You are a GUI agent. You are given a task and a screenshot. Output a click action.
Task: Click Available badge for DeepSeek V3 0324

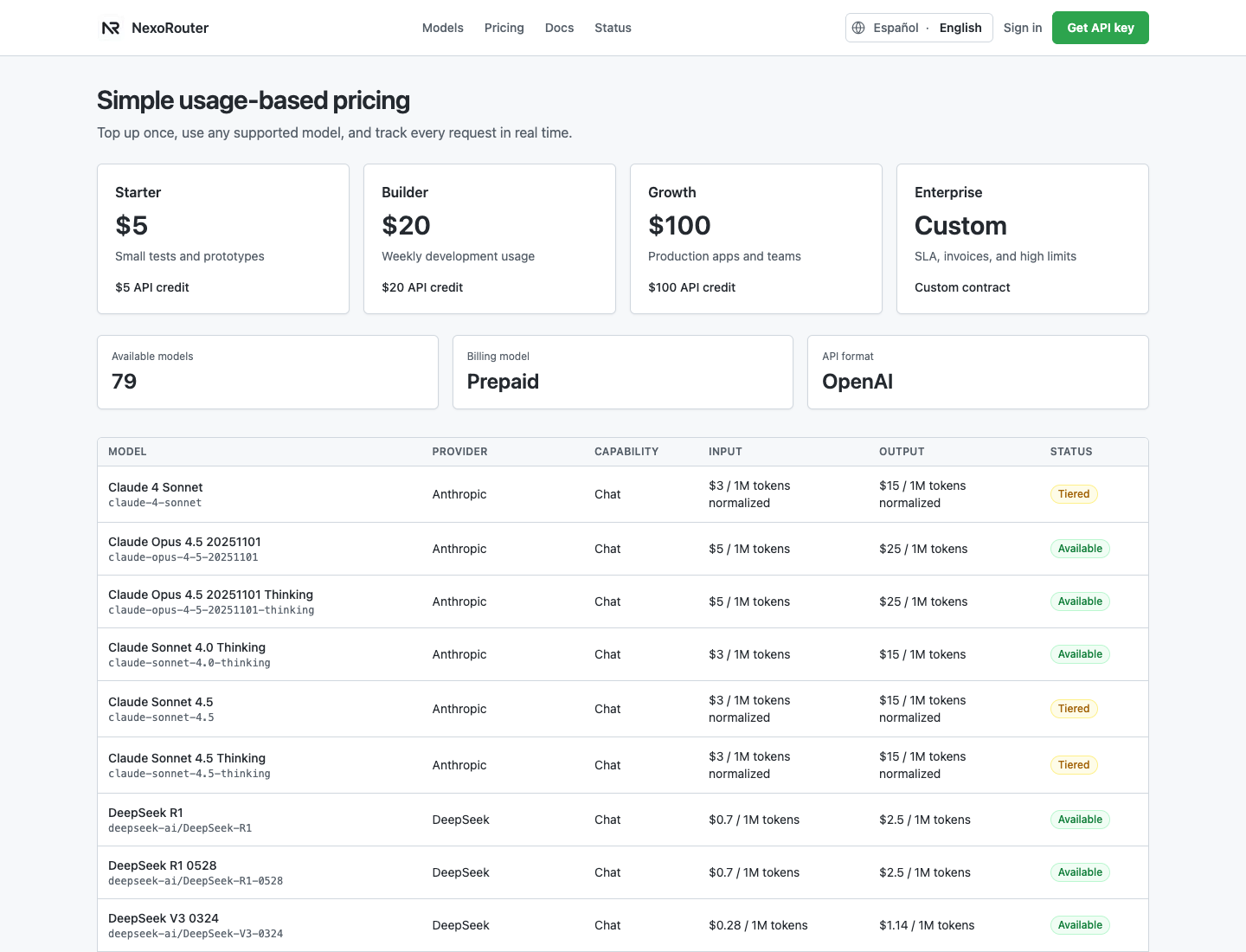pos(1080,925)
